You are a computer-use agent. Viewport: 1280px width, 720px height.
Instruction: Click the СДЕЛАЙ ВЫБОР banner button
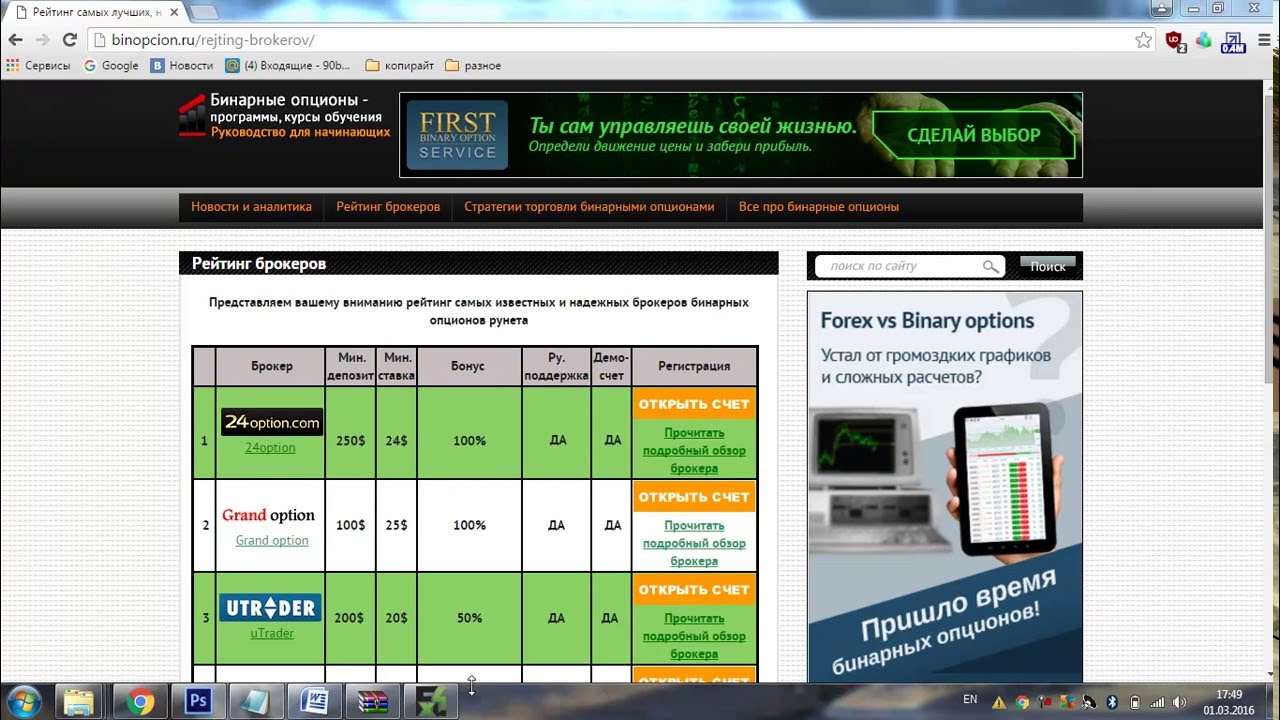(x=973, y=135)
